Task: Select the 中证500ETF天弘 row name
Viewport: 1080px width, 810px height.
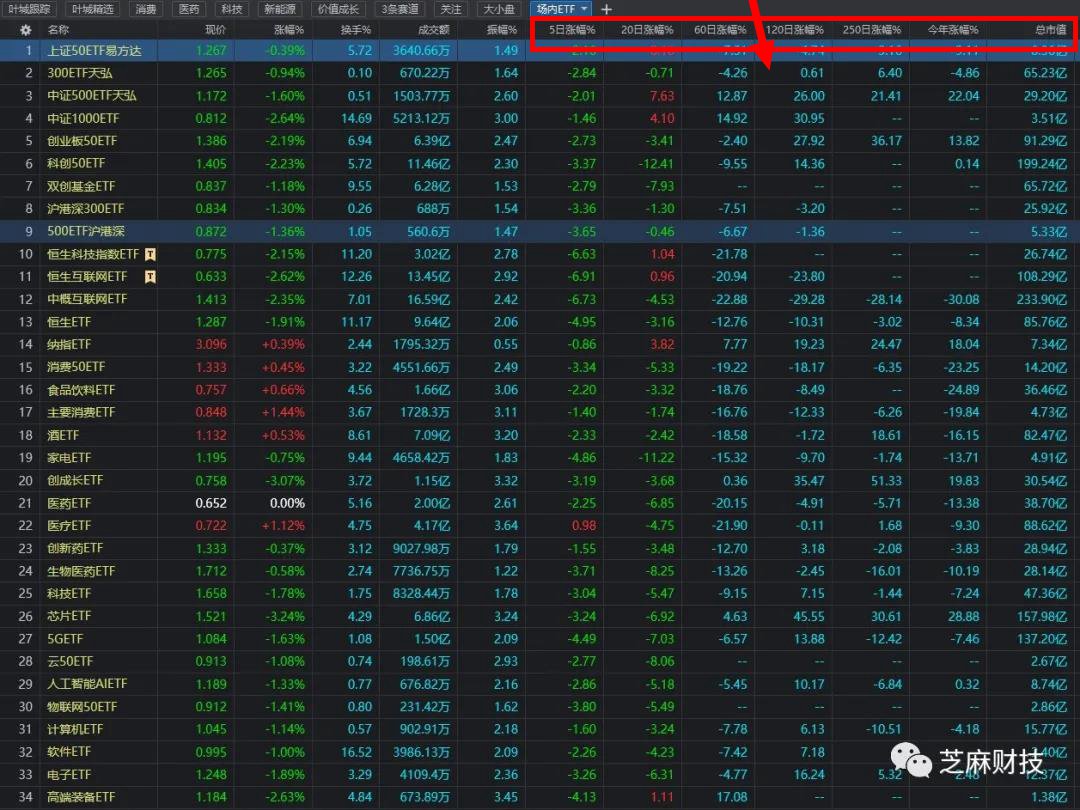Action: [92, 96]
